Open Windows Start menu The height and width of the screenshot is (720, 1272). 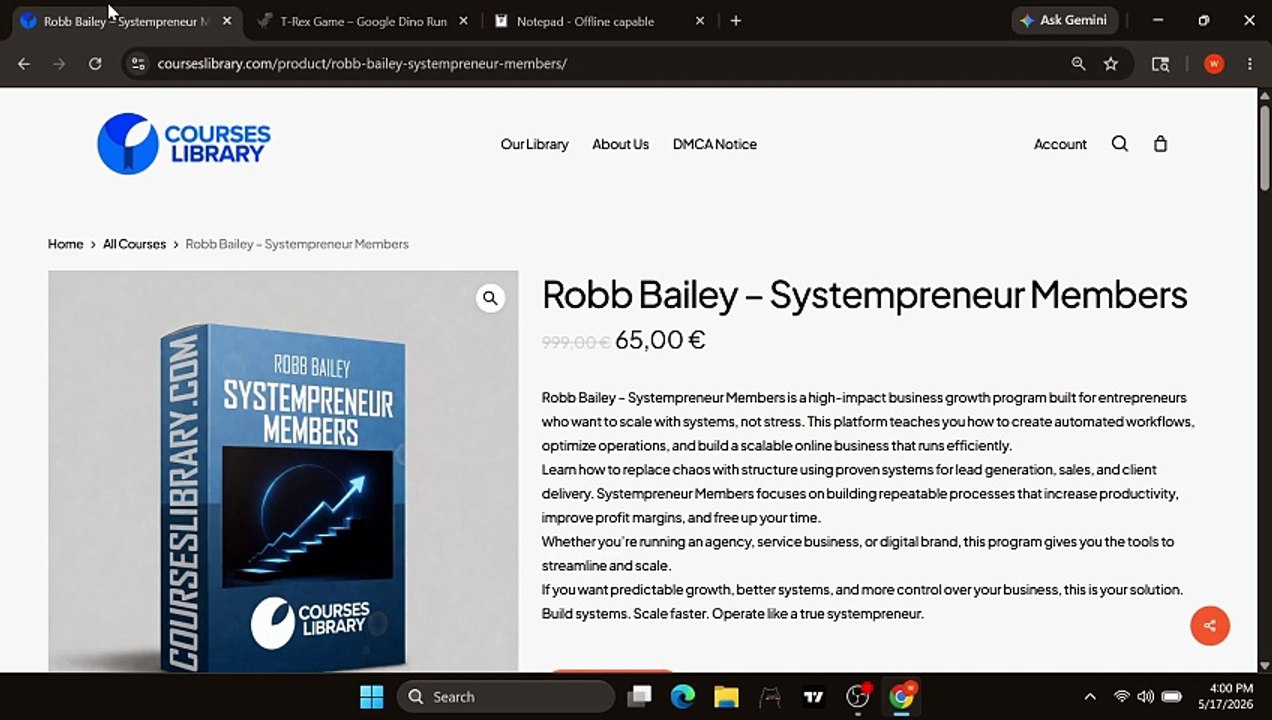[371, 697]
